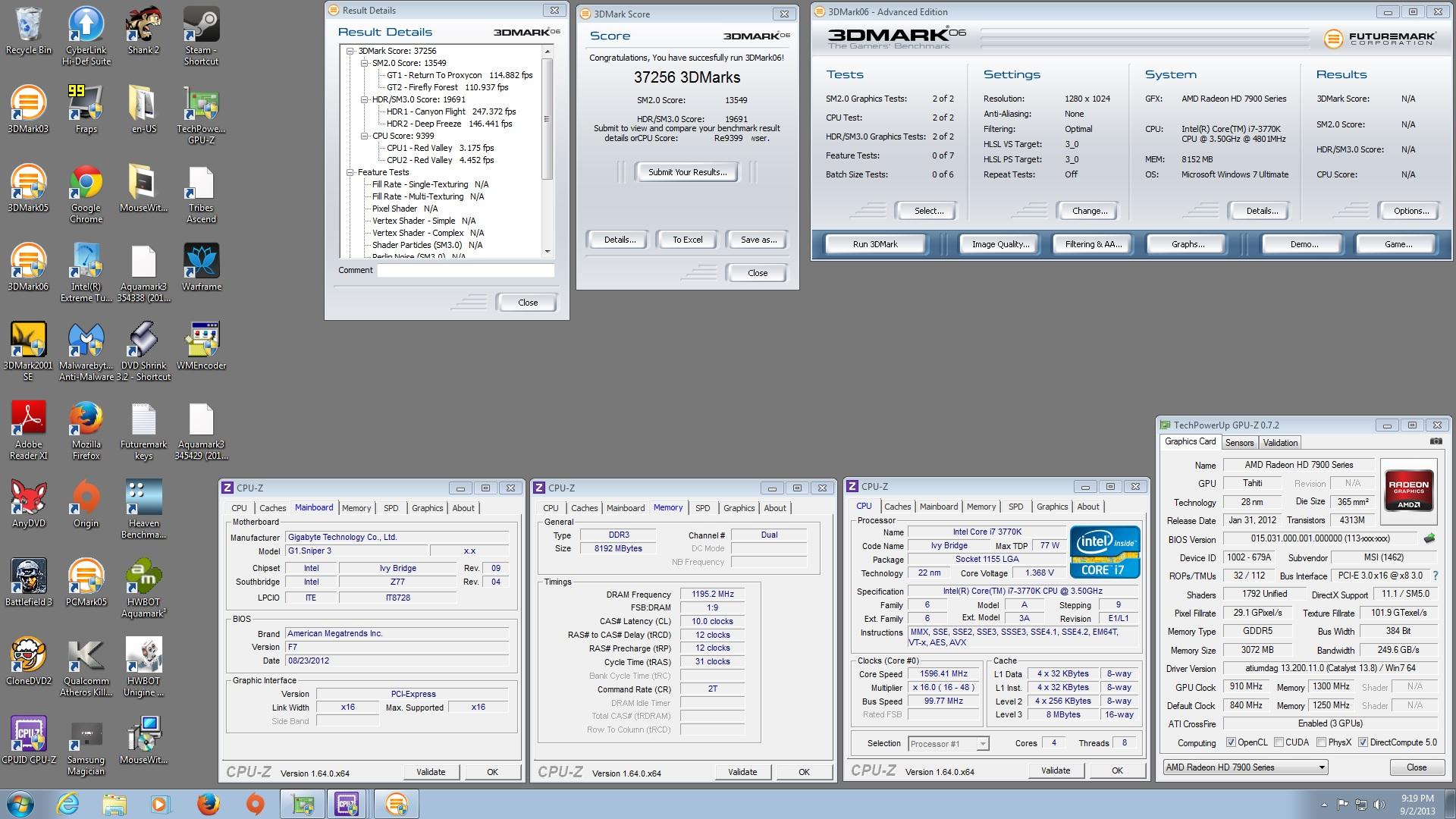
Task: Open the AMD Radeon HD 7900 Series dropdown
Action: [x=1245, y=767]
